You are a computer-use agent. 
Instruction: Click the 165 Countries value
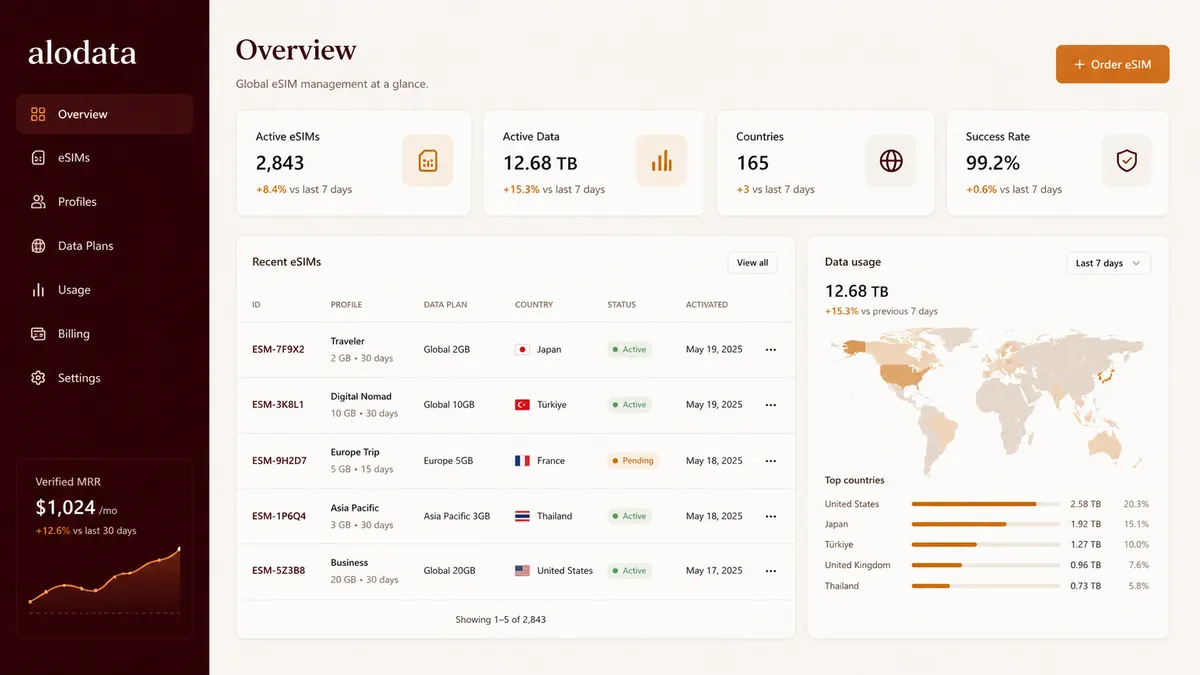click(753, 163)
